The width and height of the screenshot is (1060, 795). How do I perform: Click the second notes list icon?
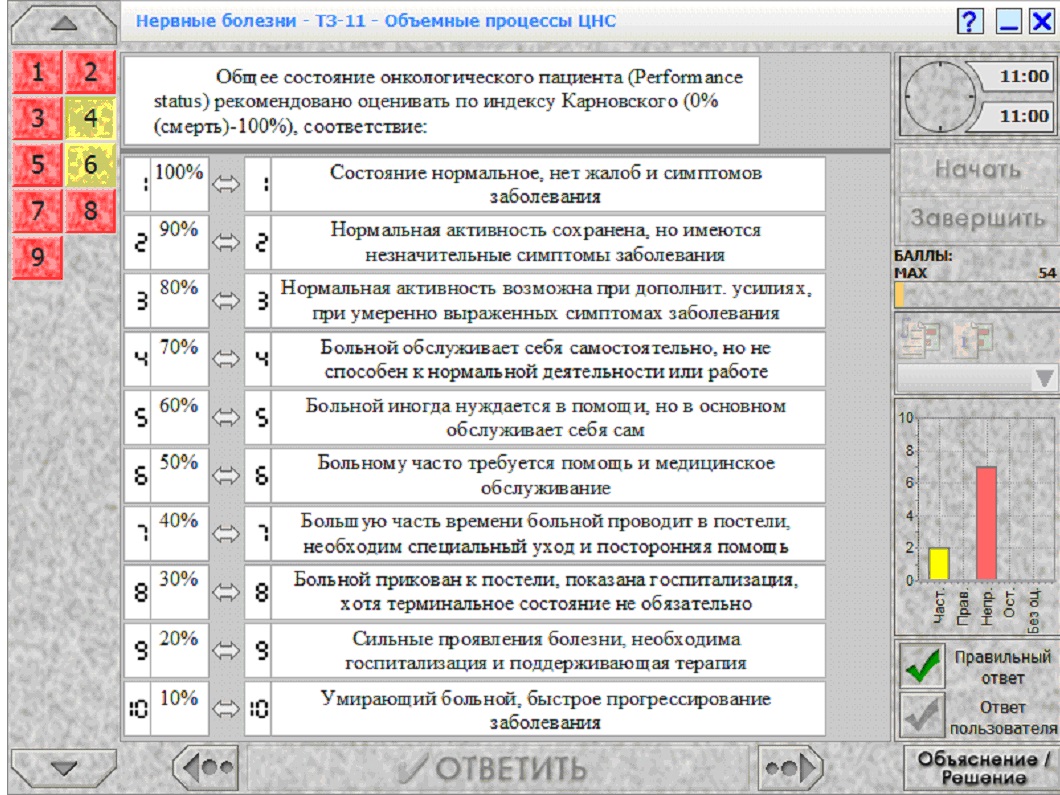973,338
